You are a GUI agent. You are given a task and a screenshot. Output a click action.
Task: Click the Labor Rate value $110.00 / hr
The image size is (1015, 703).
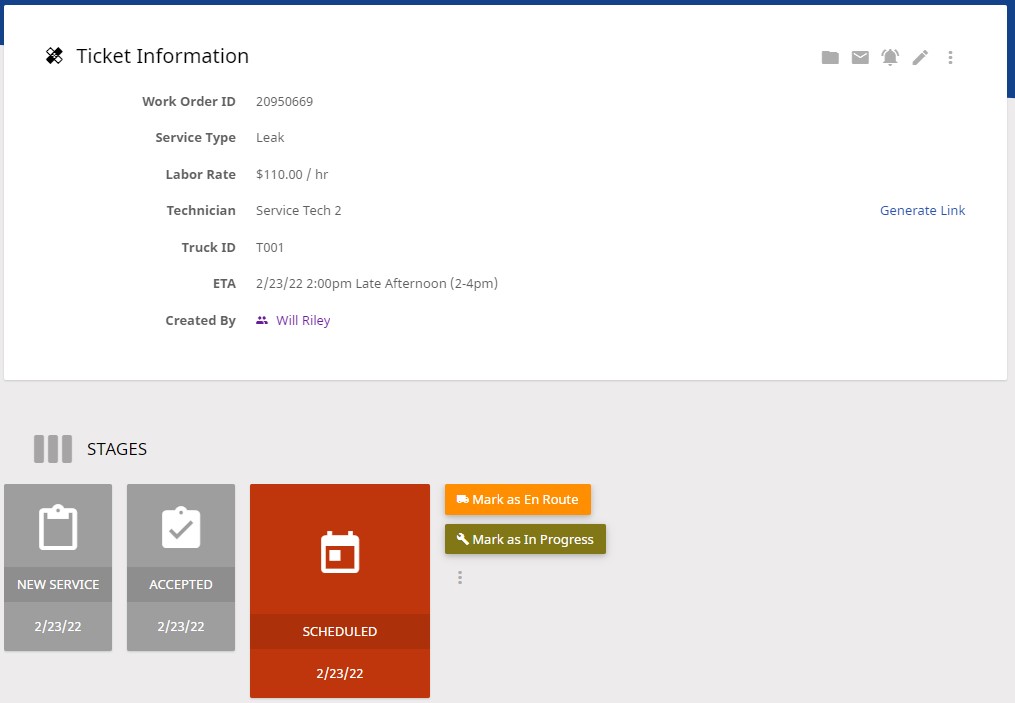coord(292,175)
